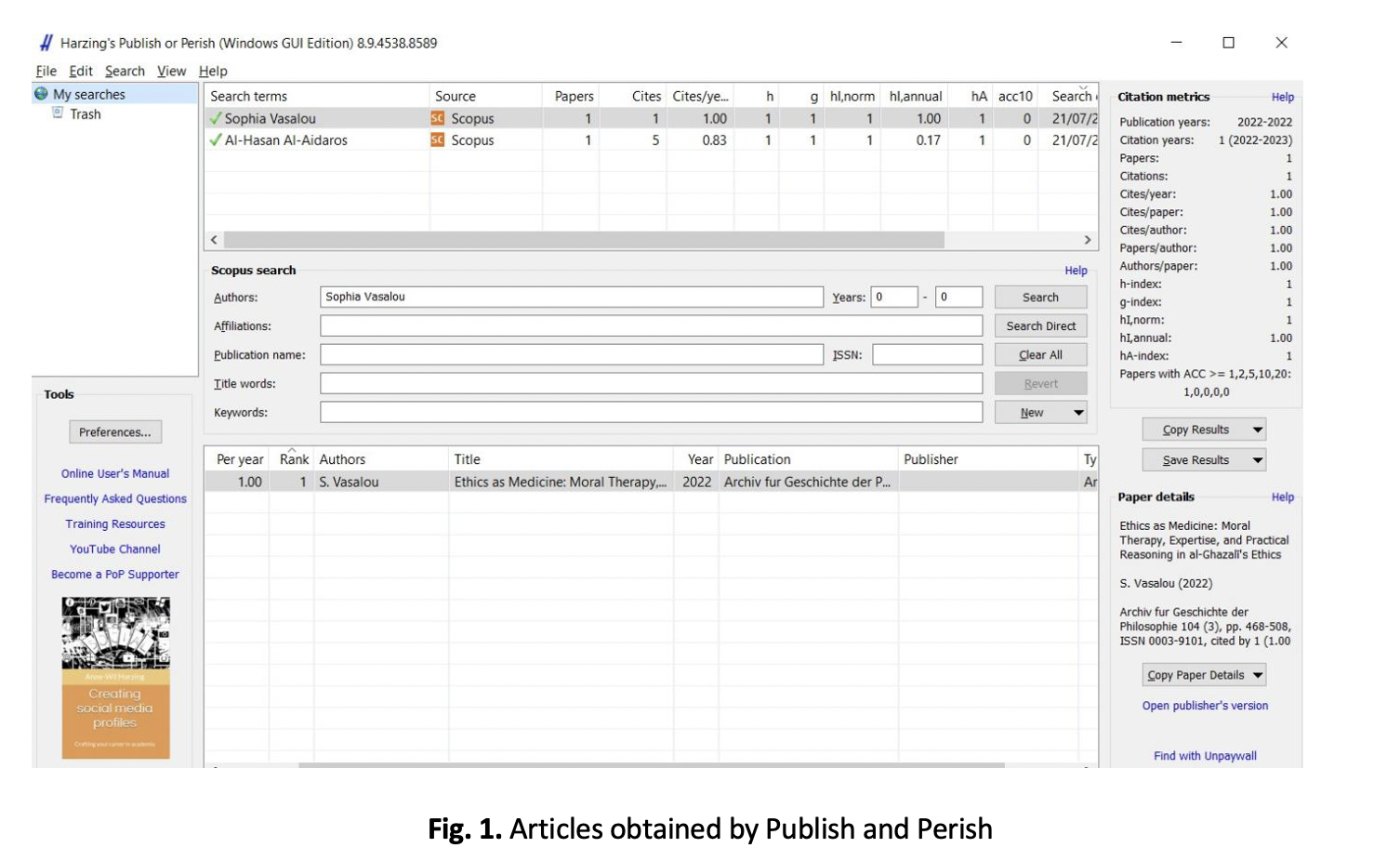This screenshot has height=861, width=1400.
Task: Open the View menu
Action: (x=171, y=71)
